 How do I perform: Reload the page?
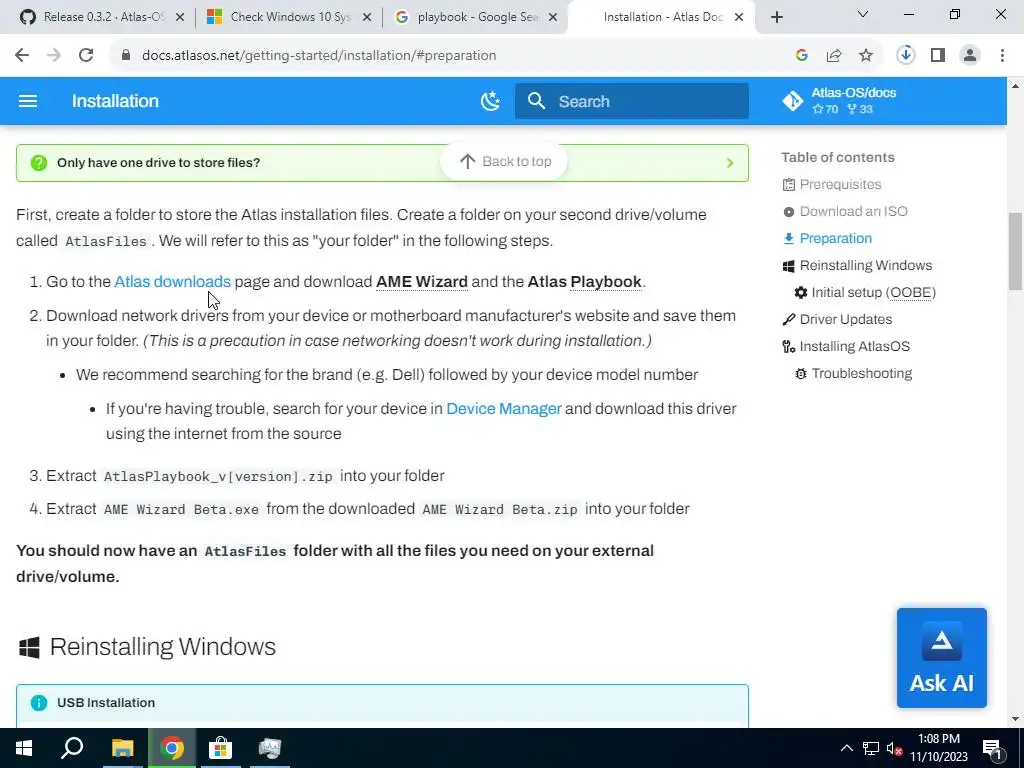[x=86, y=56]
